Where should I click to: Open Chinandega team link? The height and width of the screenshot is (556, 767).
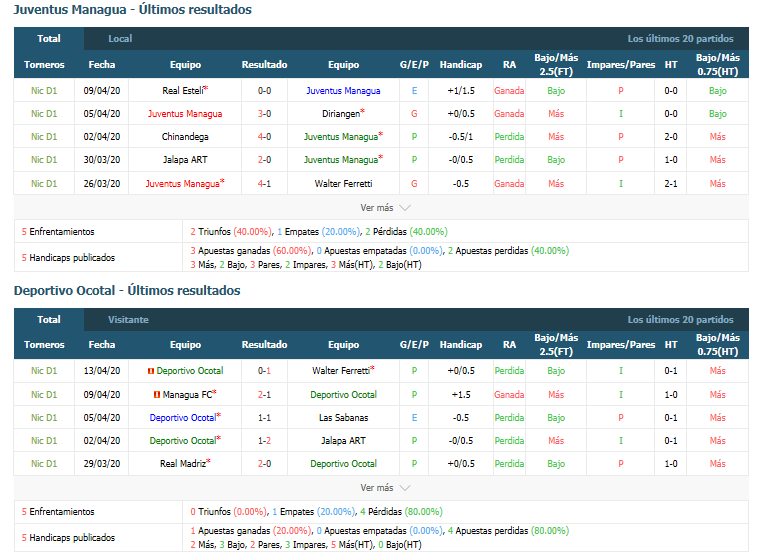(x=185, y=136)
